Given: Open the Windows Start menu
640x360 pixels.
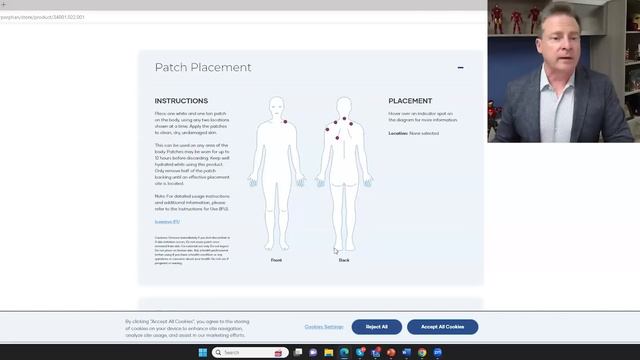Looking at the screenshot, I should (202, 352).
